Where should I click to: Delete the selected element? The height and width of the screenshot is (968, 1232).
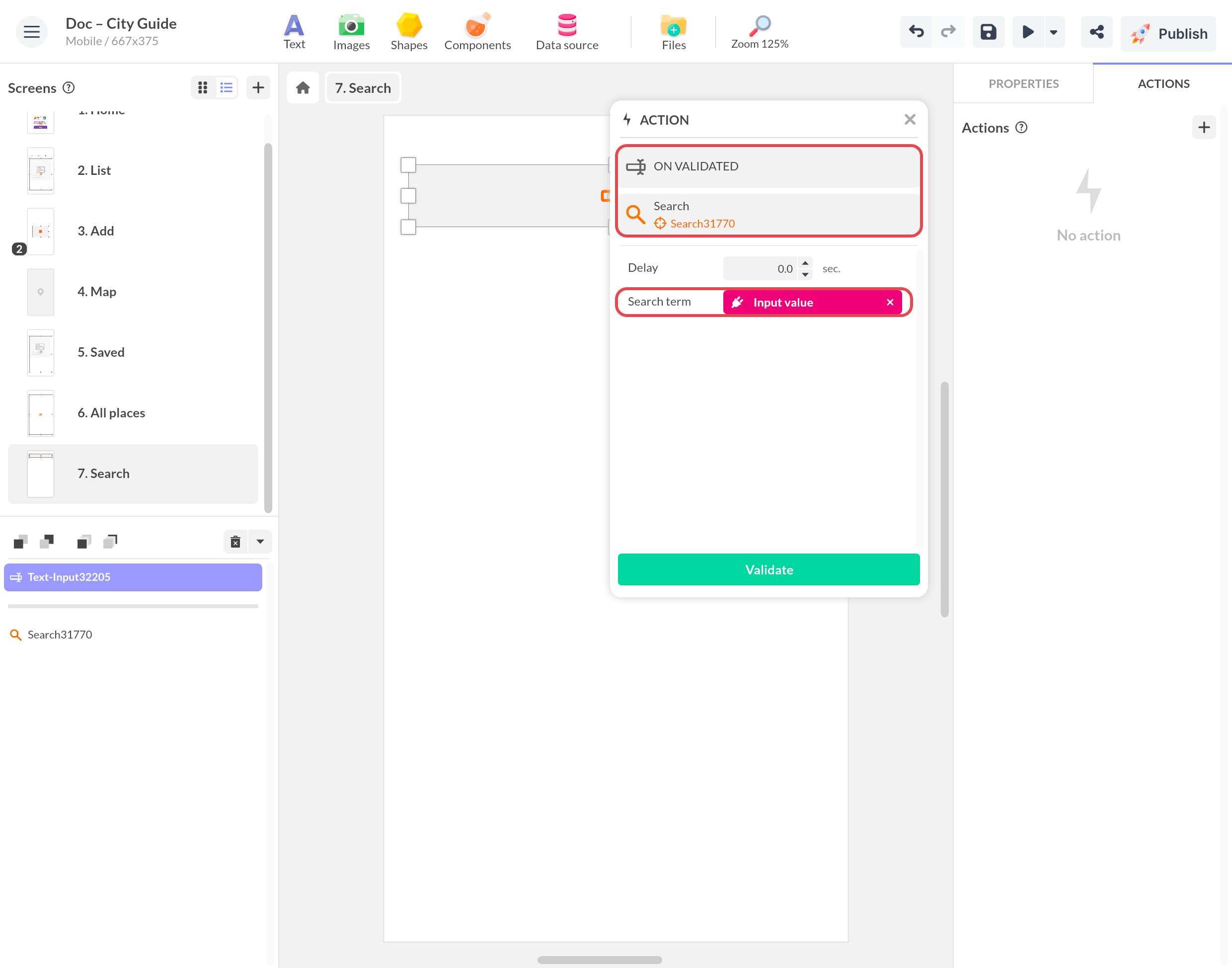(235, 542)
